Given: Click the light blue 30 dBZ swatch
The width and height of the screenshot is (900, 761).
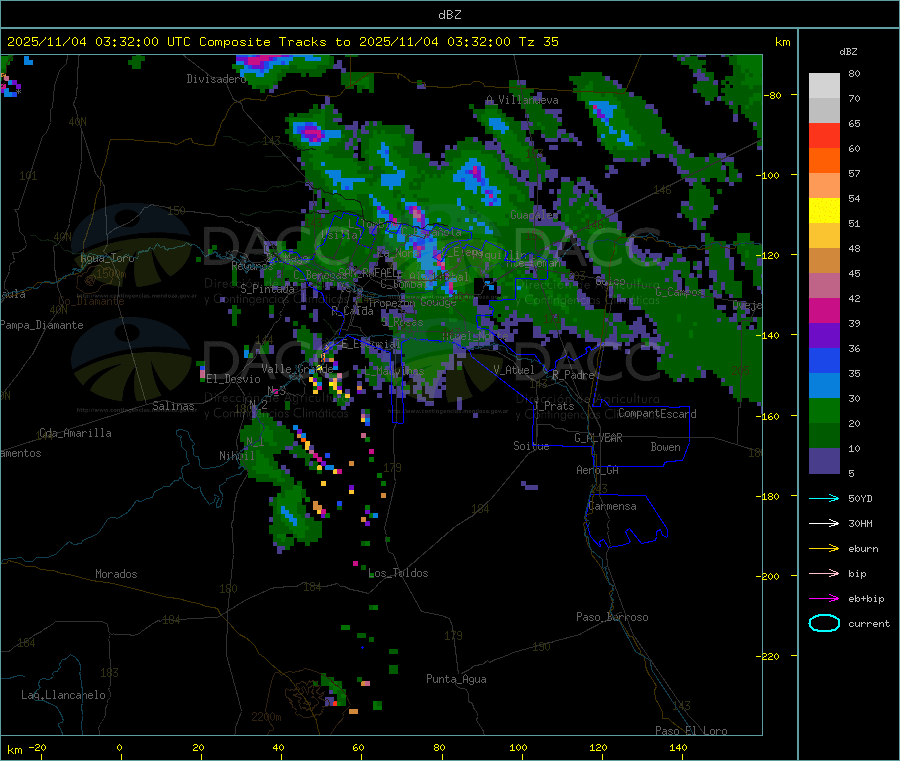Looking at the screenshot, I should click(824, 386).
